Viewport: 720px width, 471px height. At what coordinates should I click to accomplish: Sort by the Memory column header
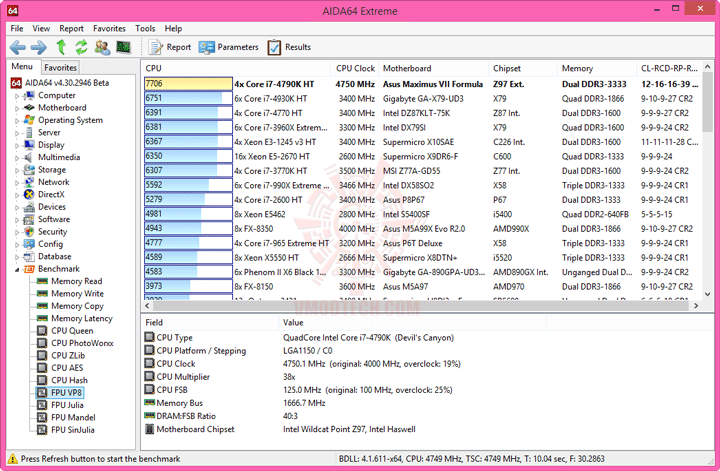pyautogui.click(x=597, y=68)
